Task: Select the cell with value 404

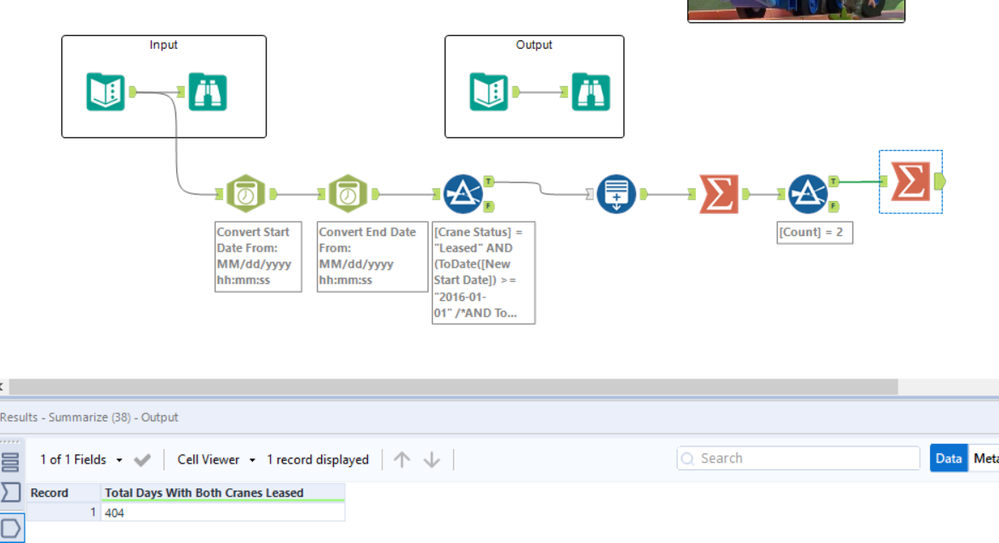Action: pyautogui.click(x=223, y=512)
